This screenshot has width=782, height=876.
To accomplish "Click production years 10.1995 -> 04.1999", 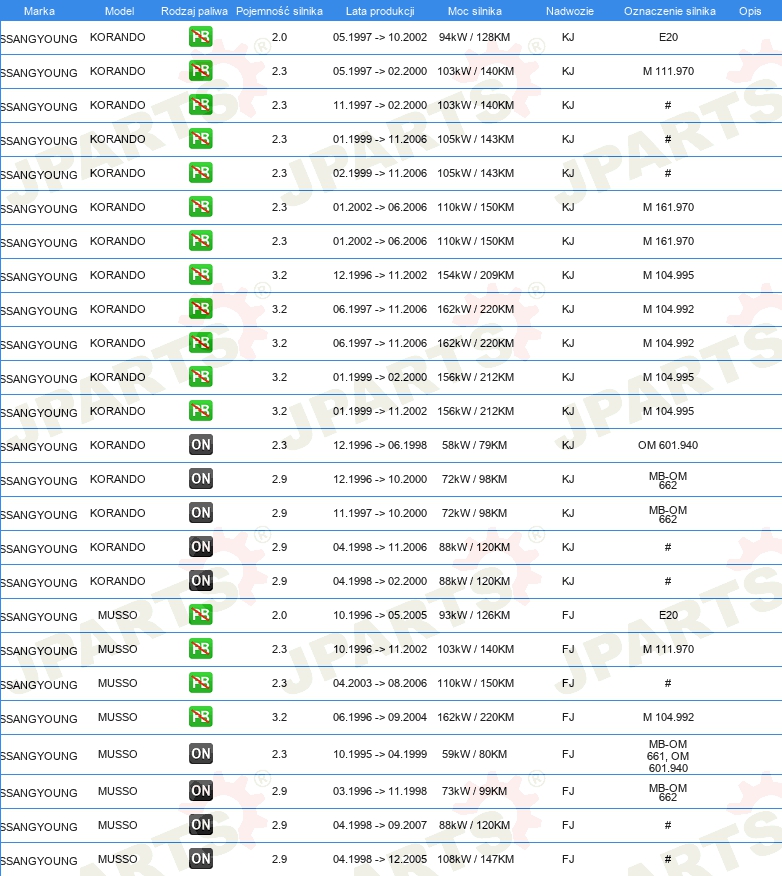I will (380, 754).
